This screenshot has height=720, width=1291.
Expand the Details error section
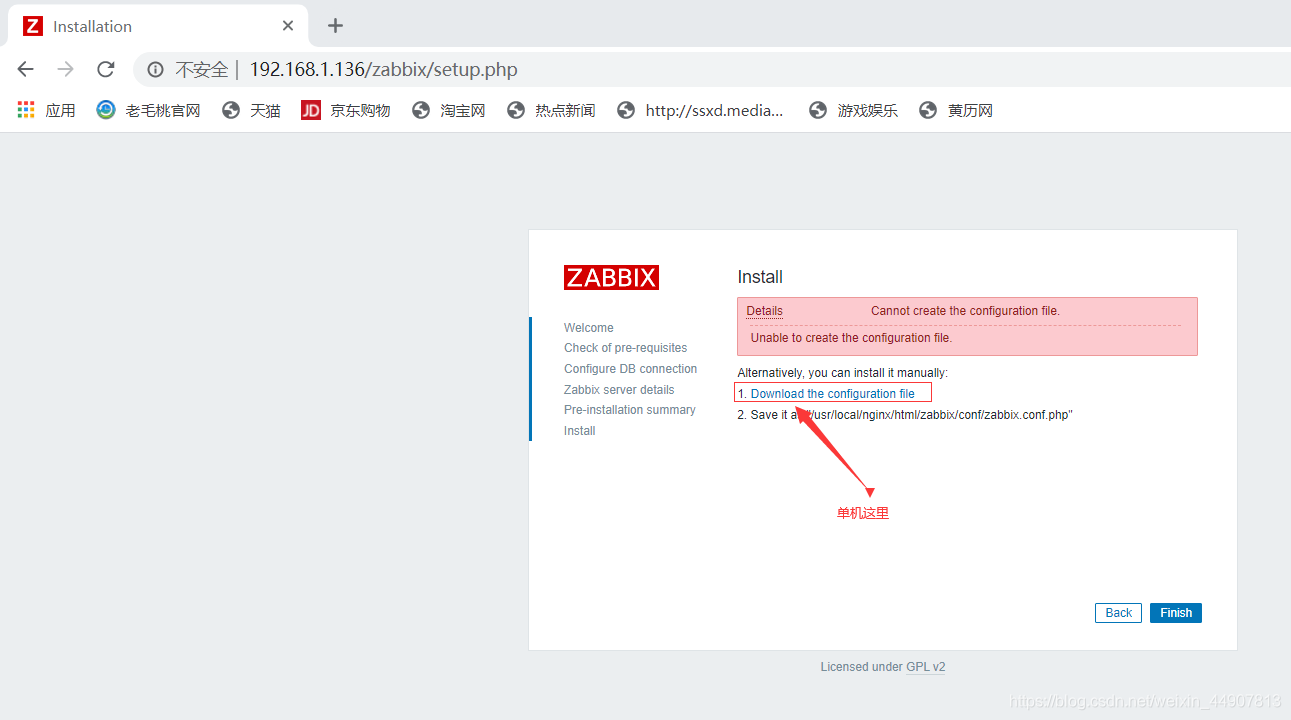(765, 311)
